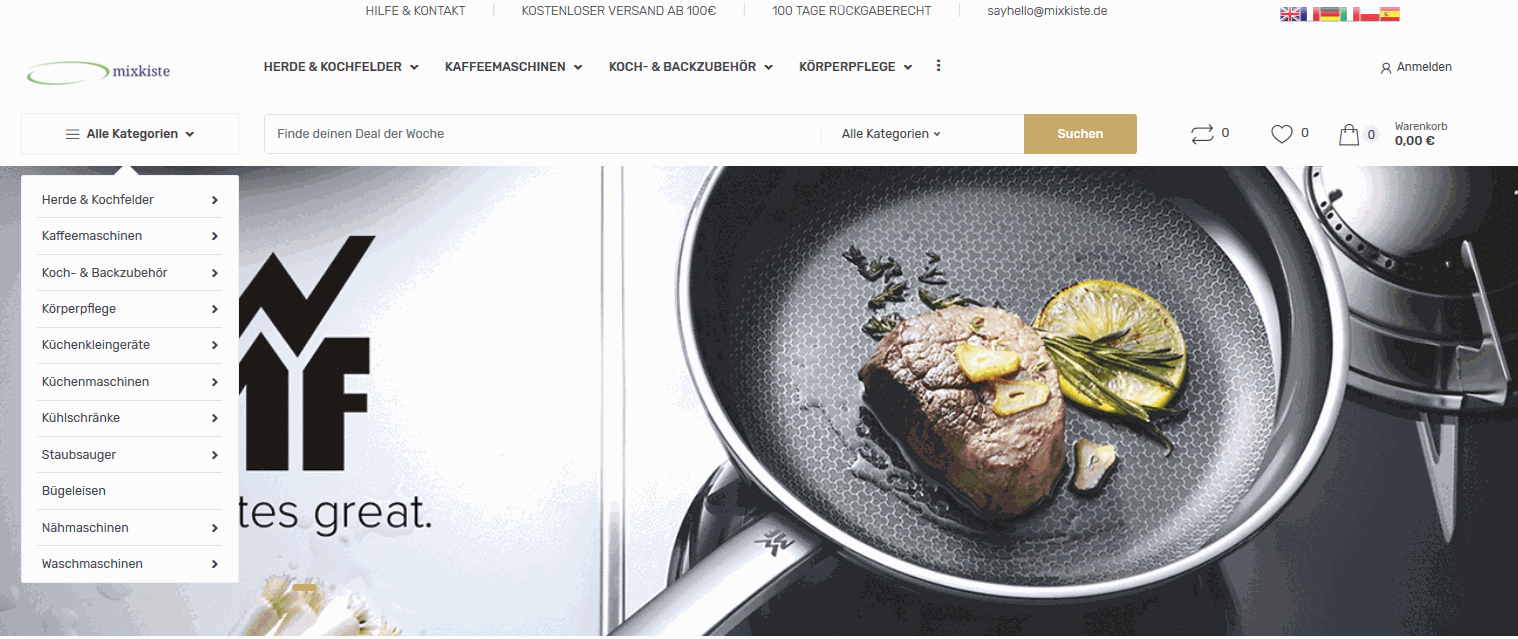Expand Kühlschränke submenu in sidebar
Screen dimensions: 1518x639
pos(130,418)
